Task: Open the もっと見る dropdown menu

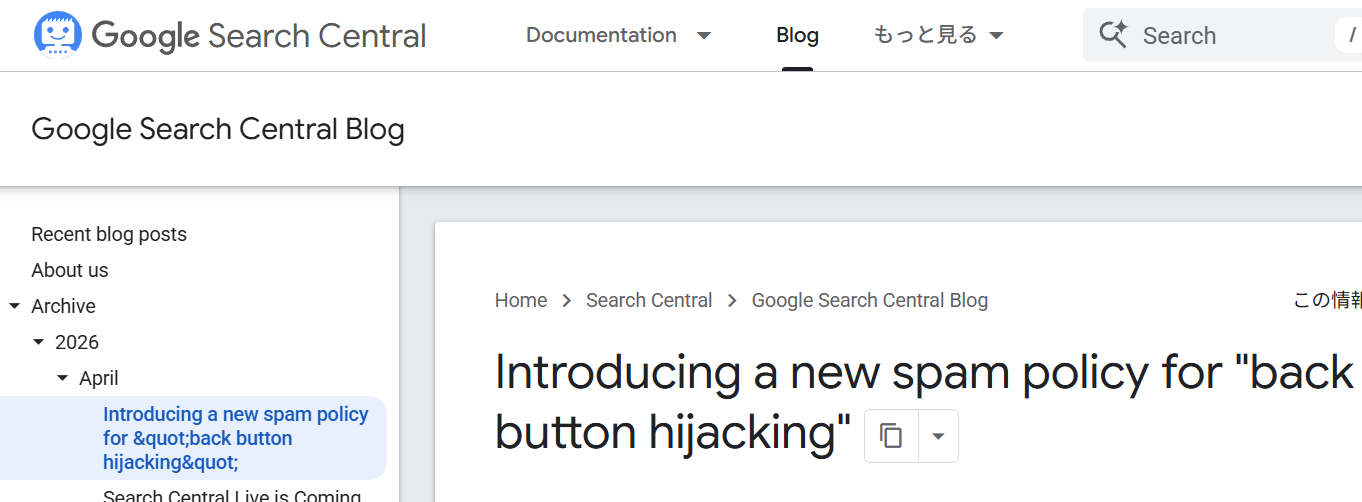Action: [x=938, y=35]
